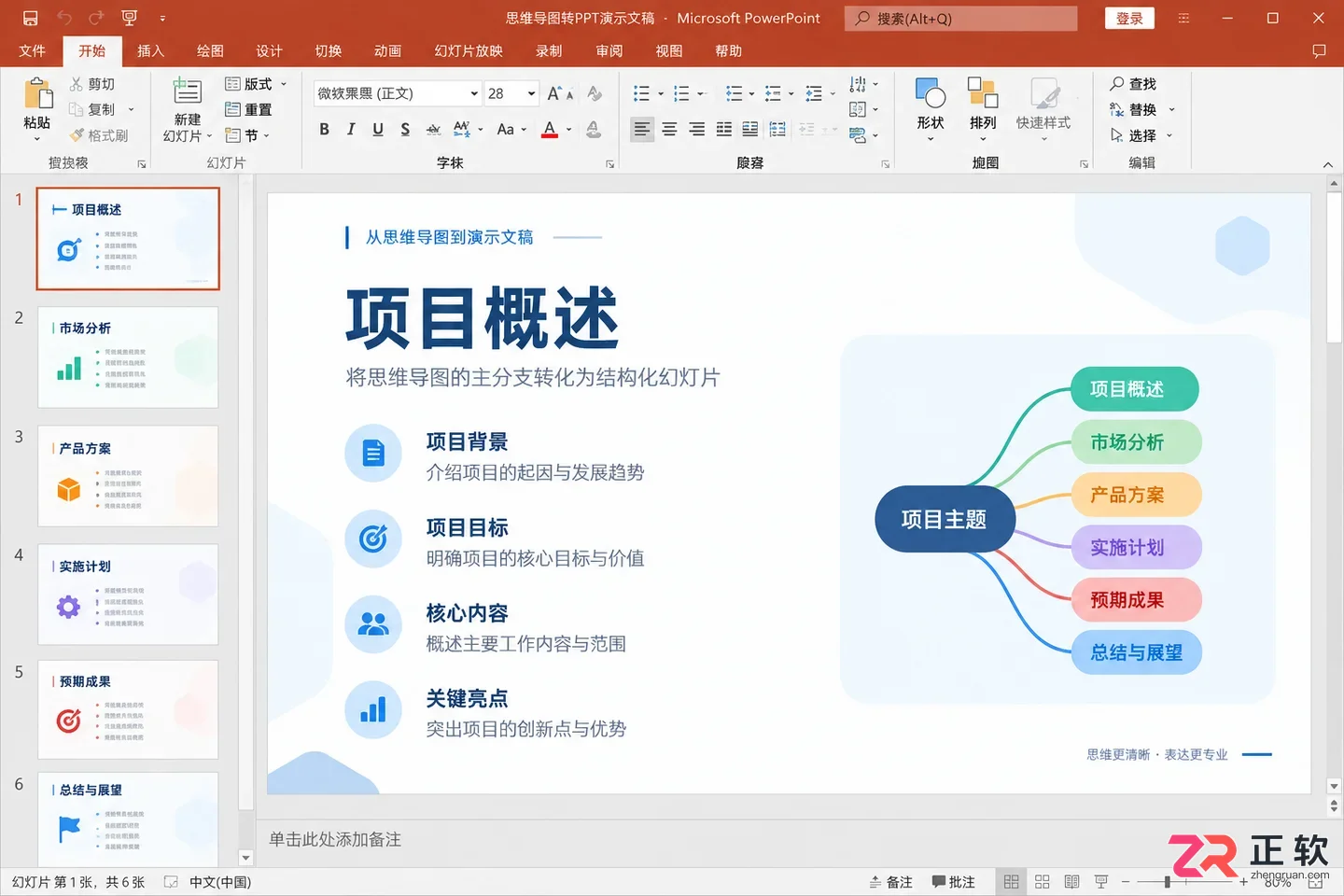This screenshot has width=1344, height=896.
Task: Increase font size with large A button
Action: [x=554, y=93]
